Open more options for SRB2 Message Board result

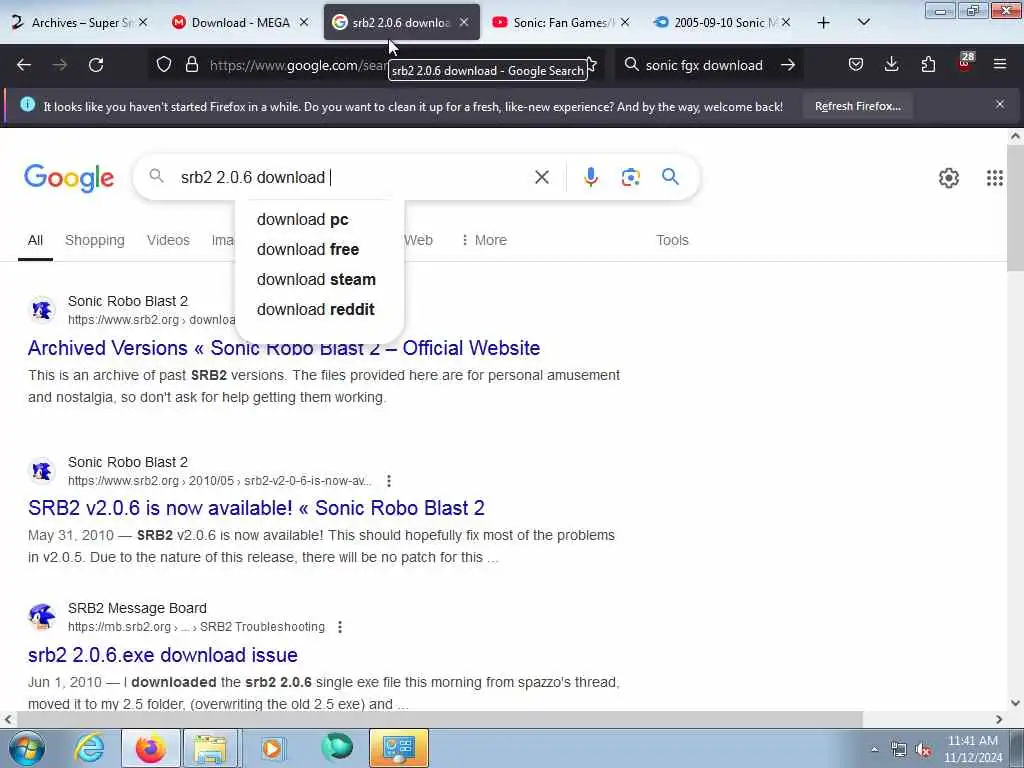coord(340,627)
